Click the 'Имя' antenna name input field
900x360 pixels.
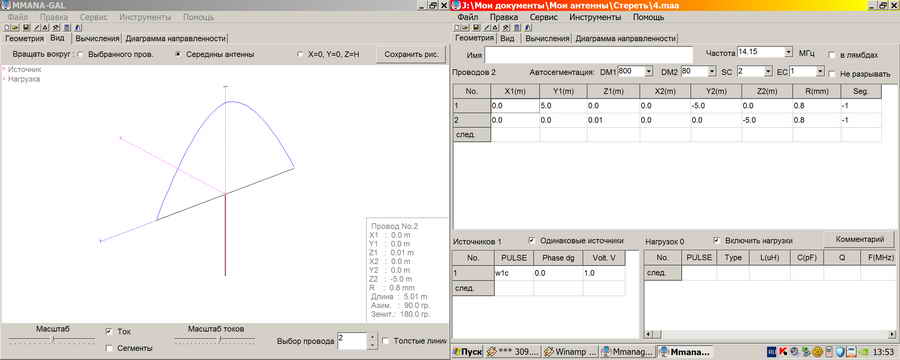tap(589, 55)
